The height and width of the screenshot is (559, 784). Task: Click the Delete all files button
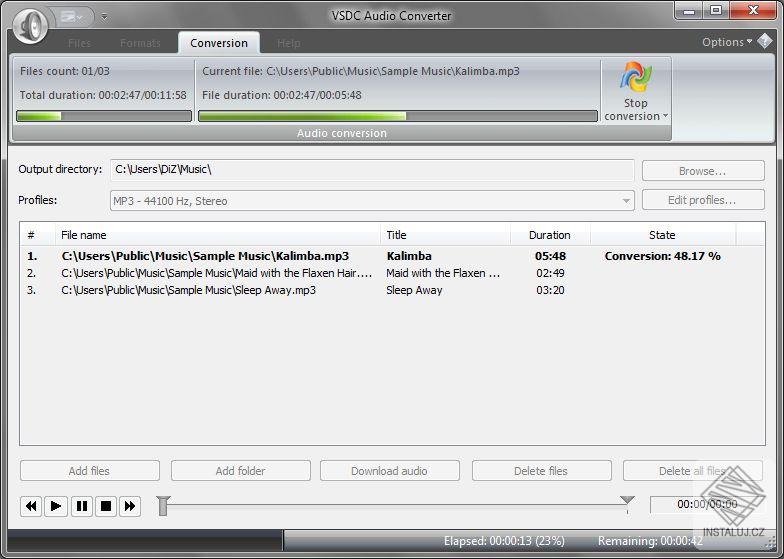(692, 471)
